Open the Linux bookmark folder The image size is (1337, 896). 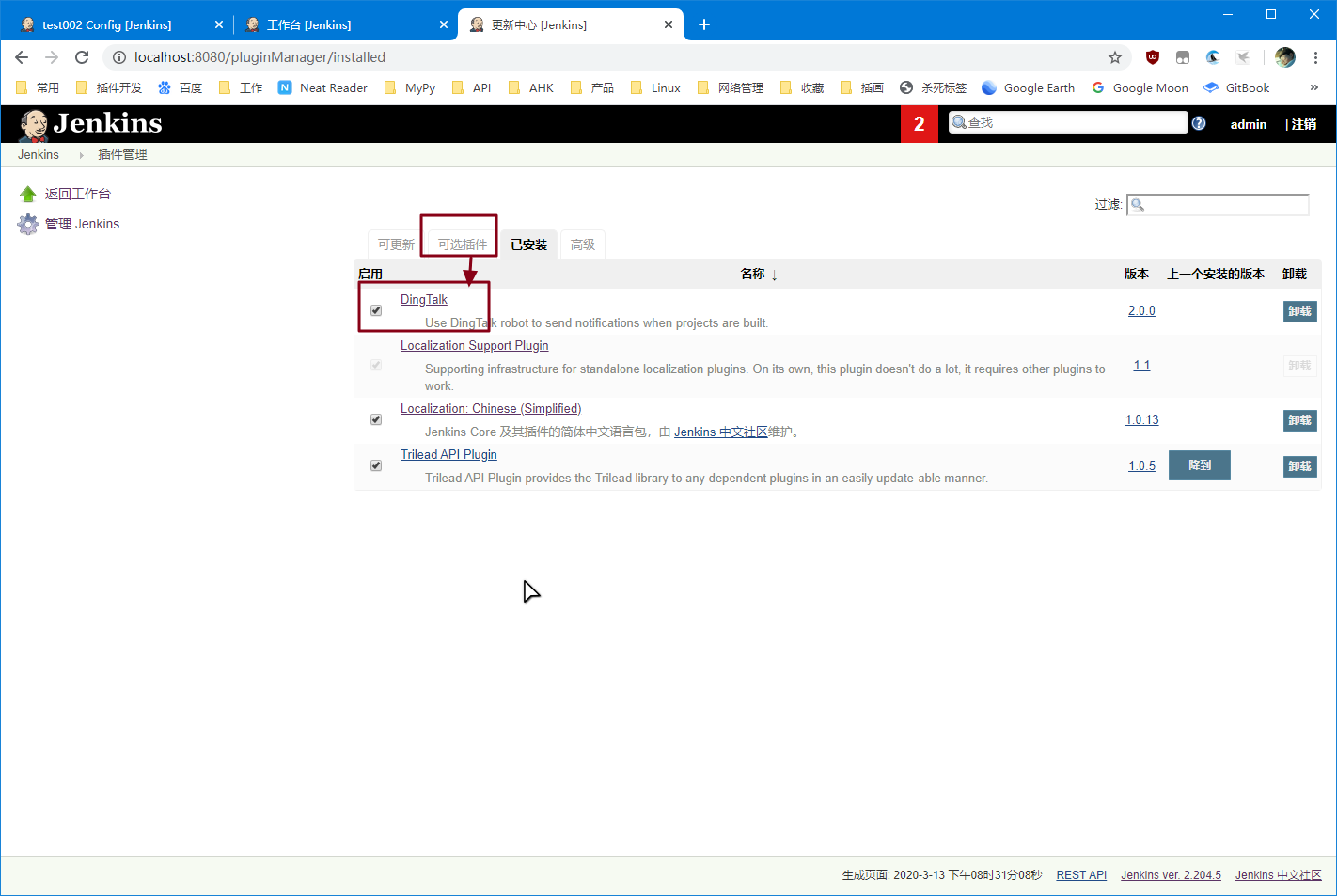(655, 87)
